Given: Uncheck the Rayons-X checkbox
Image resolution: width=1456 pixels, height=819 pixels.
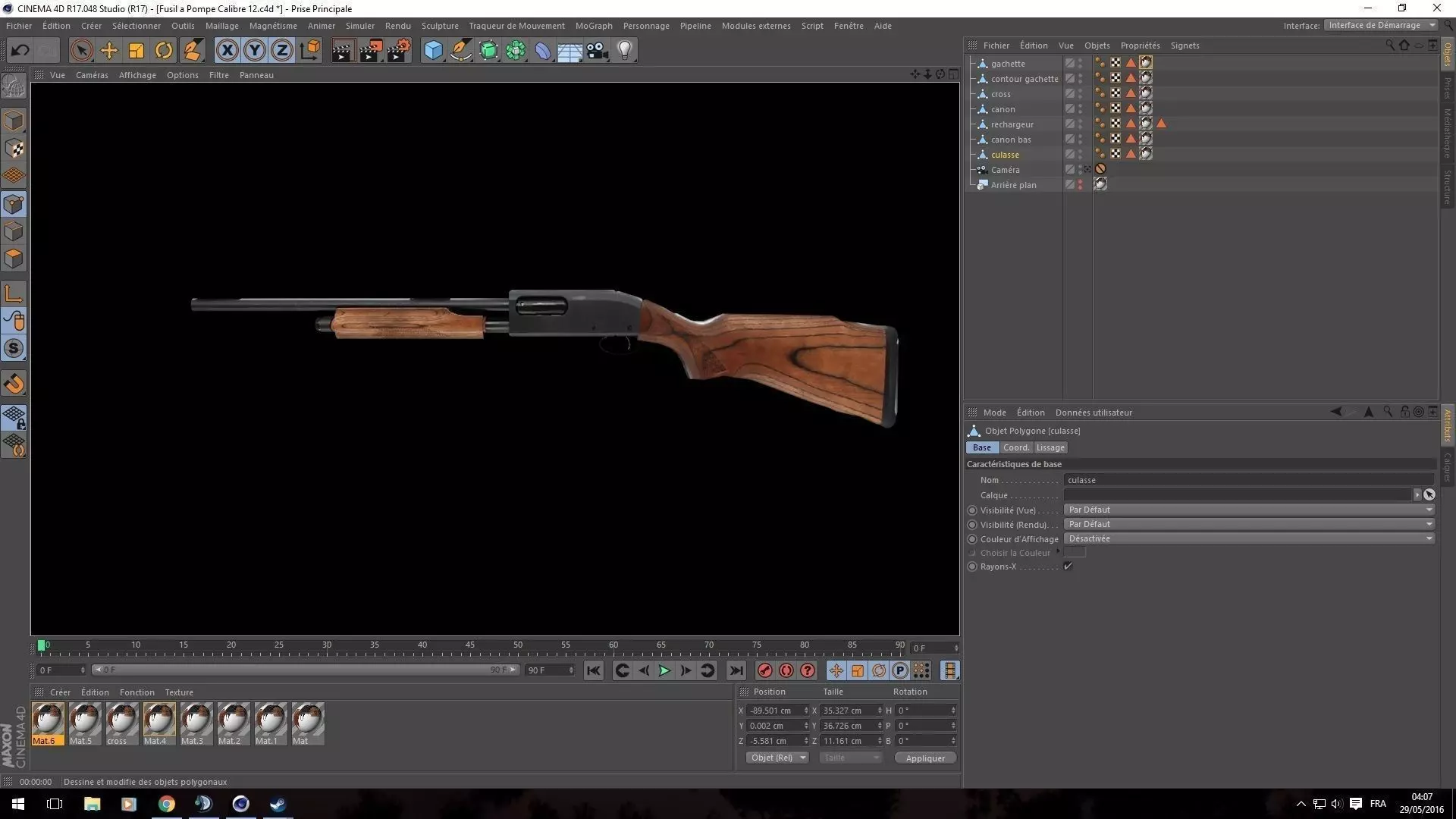Looking at the screenshot, I should coord(1068,566).
